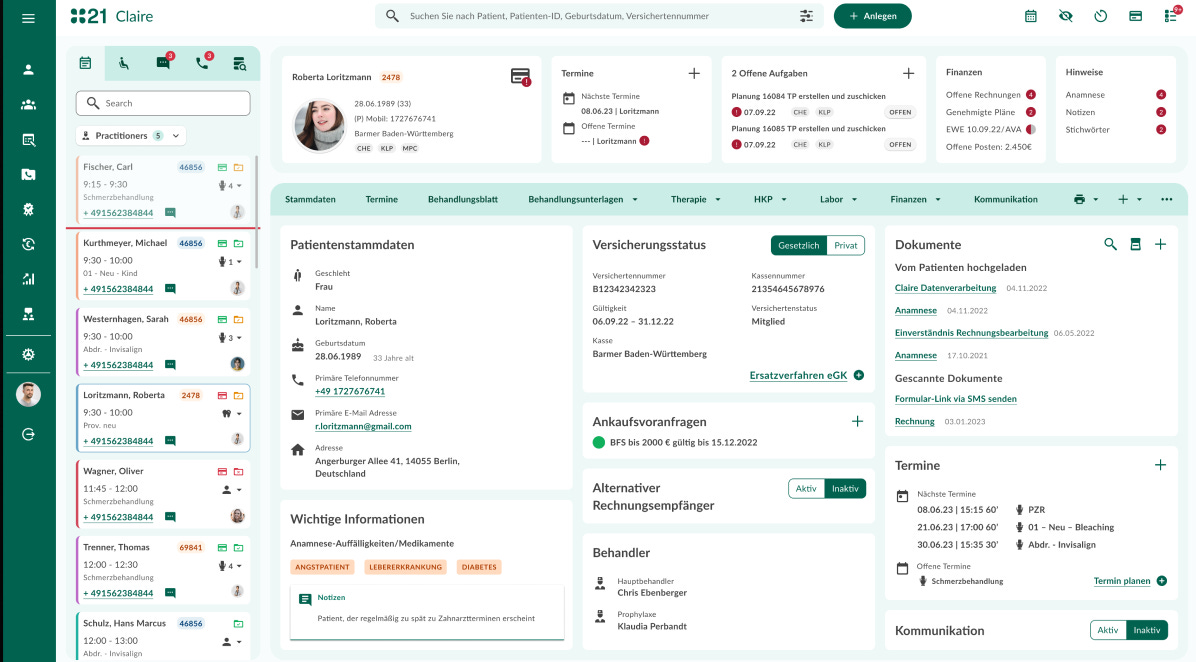Open the patient icon in left sidebar

28,69
